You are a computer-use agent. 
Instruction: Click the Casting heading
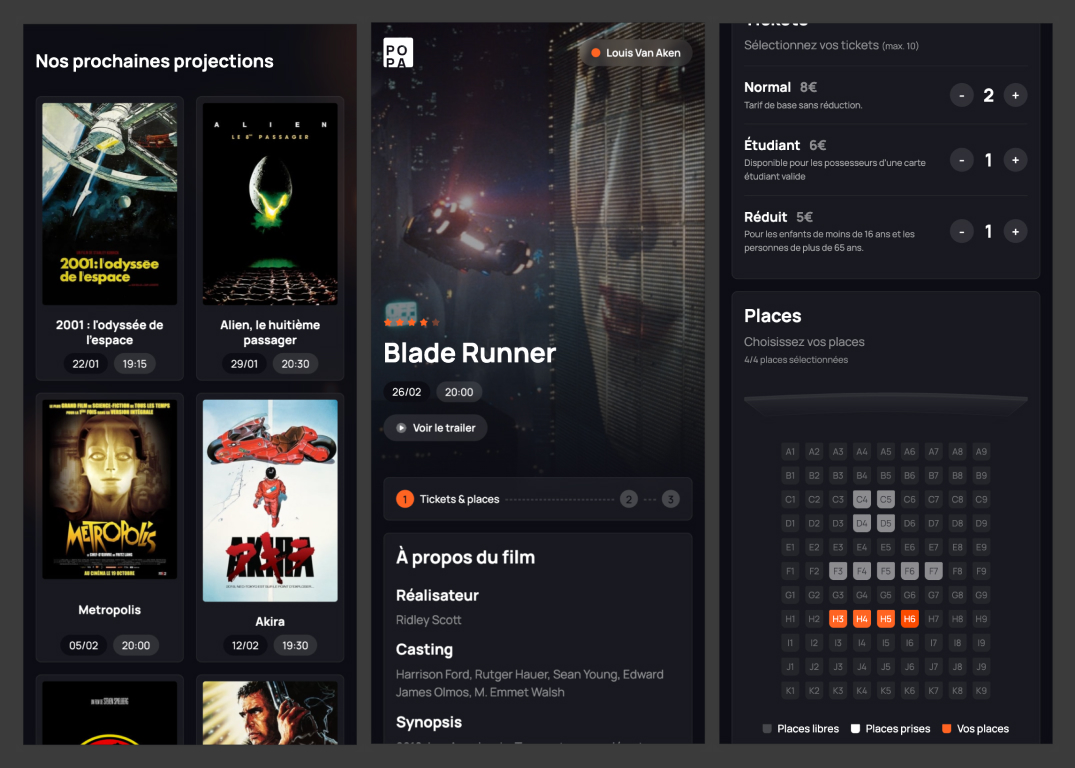coord(424,649)
